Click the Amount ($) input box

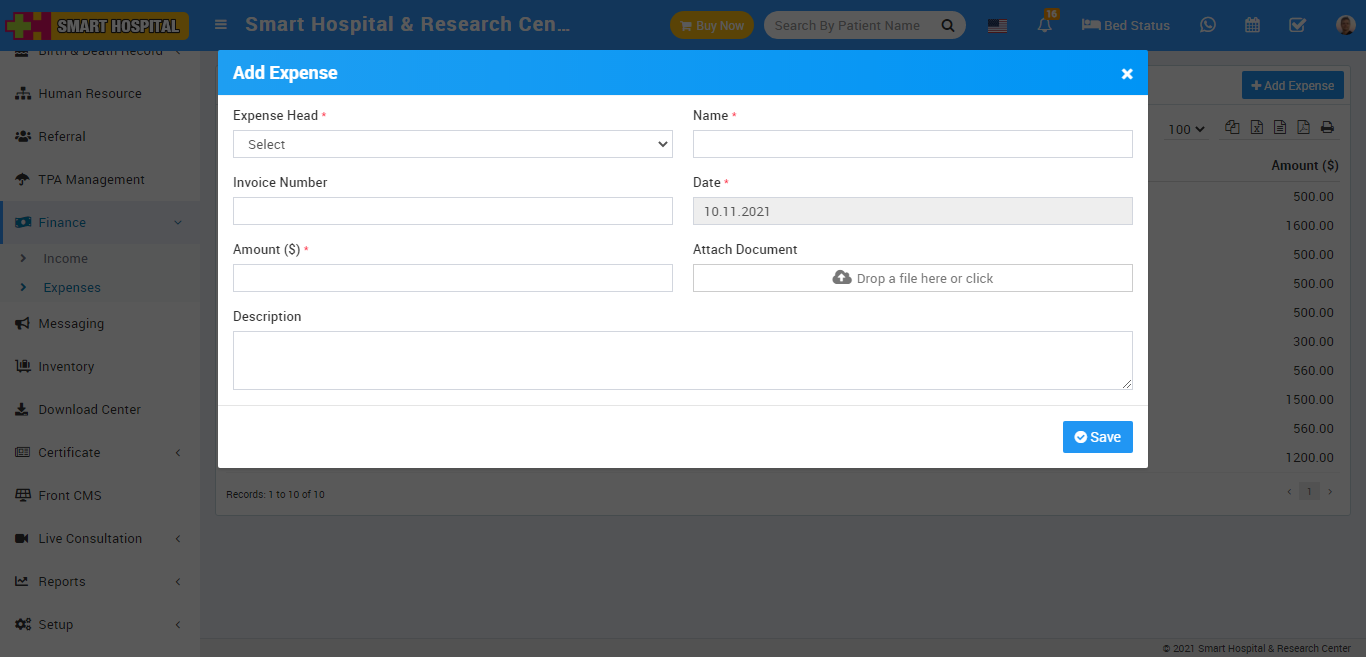(452, 278)
